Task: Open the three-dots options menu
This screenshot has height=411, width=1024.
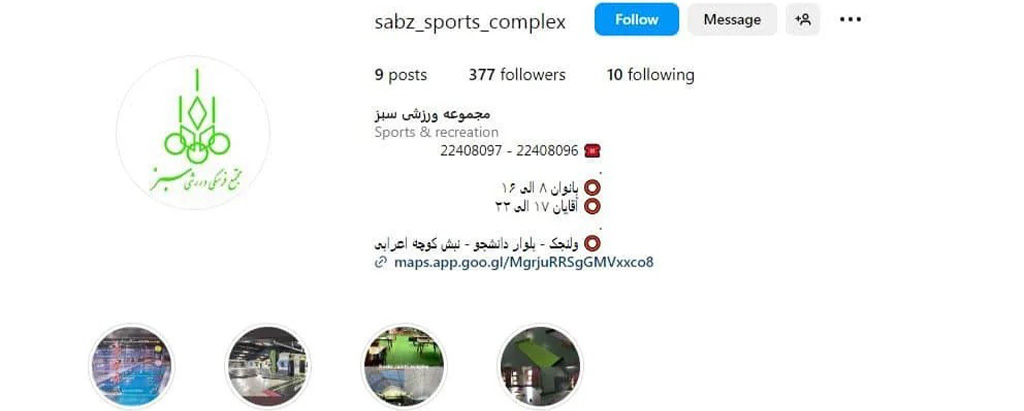Action: [850, 20]
